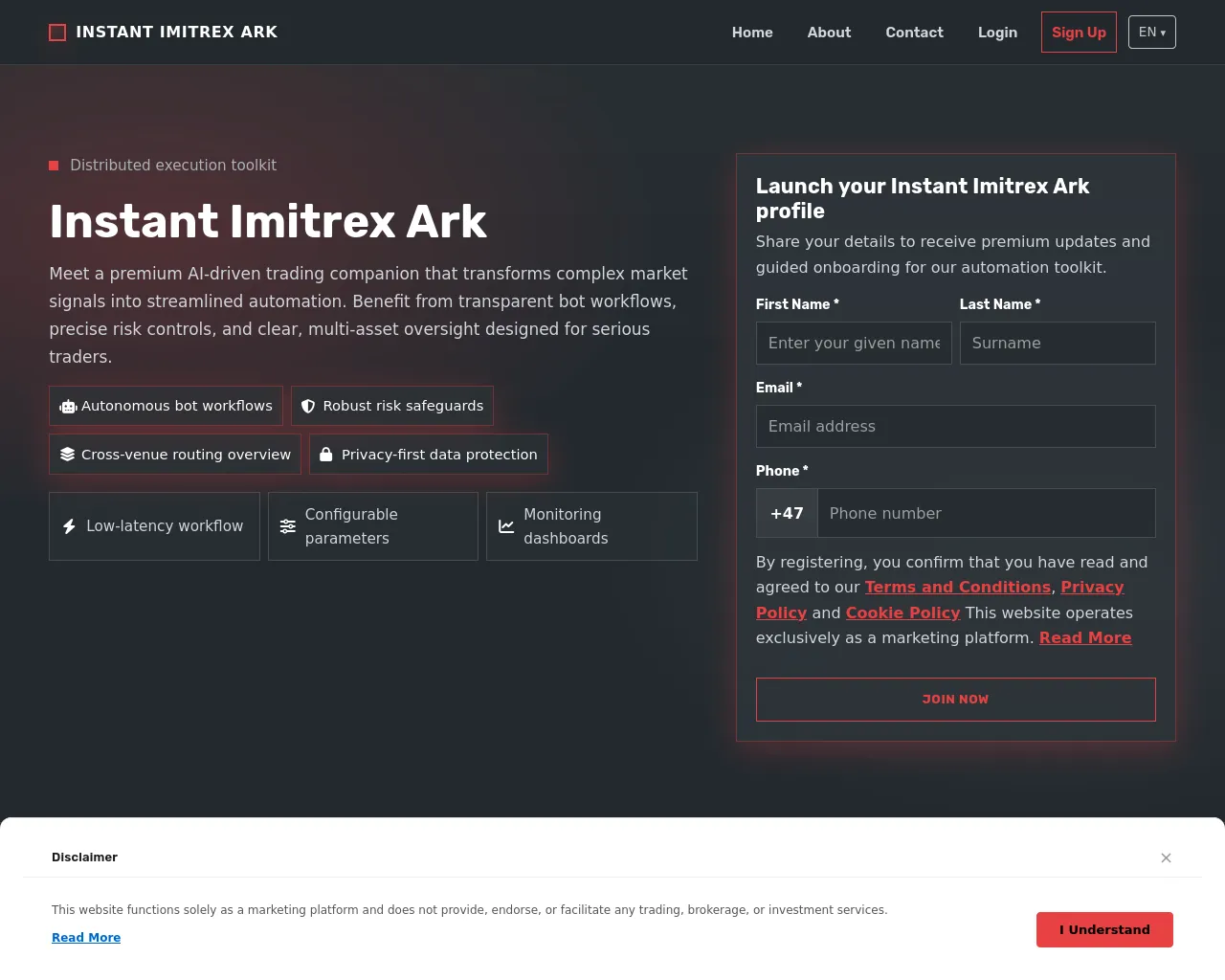Focus the Email address field
Image resolution: width=1225 pixels, height=980 pixels.
(x=955, y=426)
